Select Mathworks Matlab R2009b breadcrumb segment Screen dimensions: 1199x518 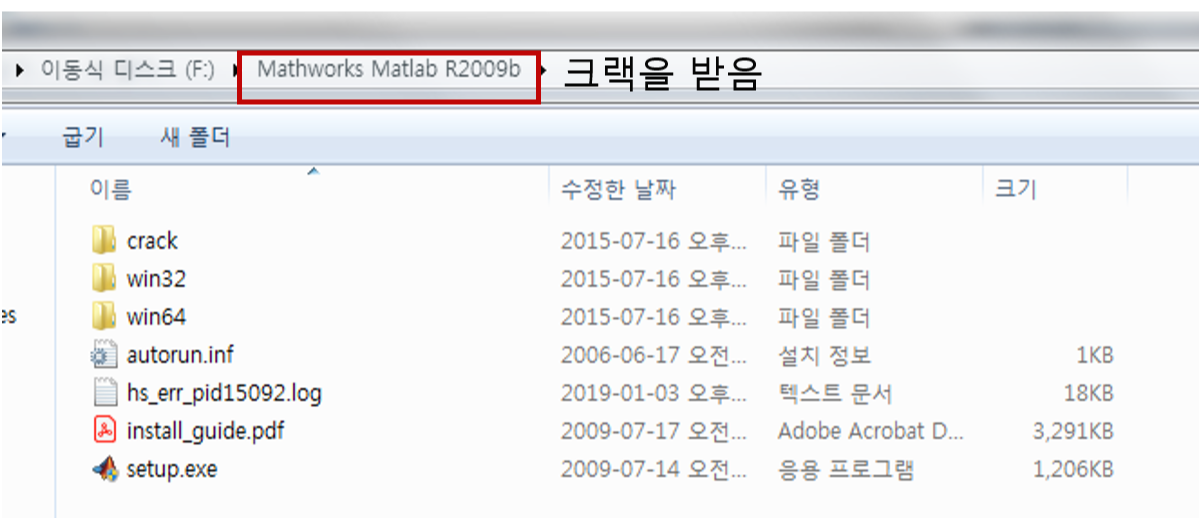(389, 70)
